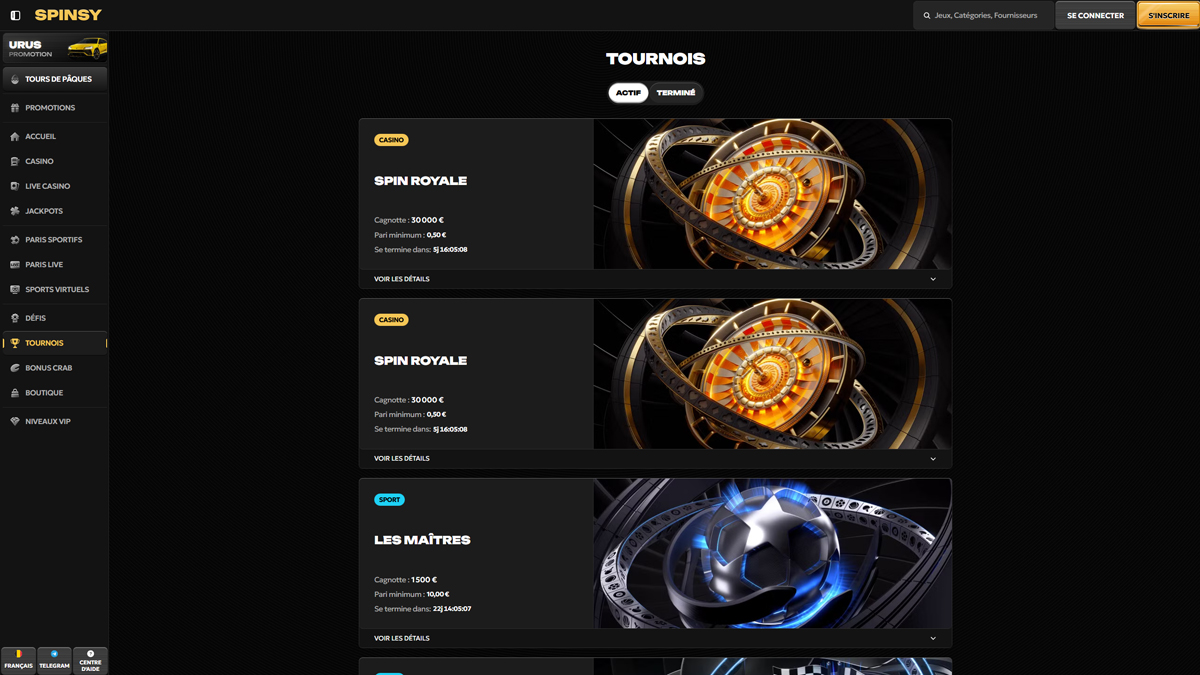Expand details of first Spin Royale tournament

tap(655, 279)
